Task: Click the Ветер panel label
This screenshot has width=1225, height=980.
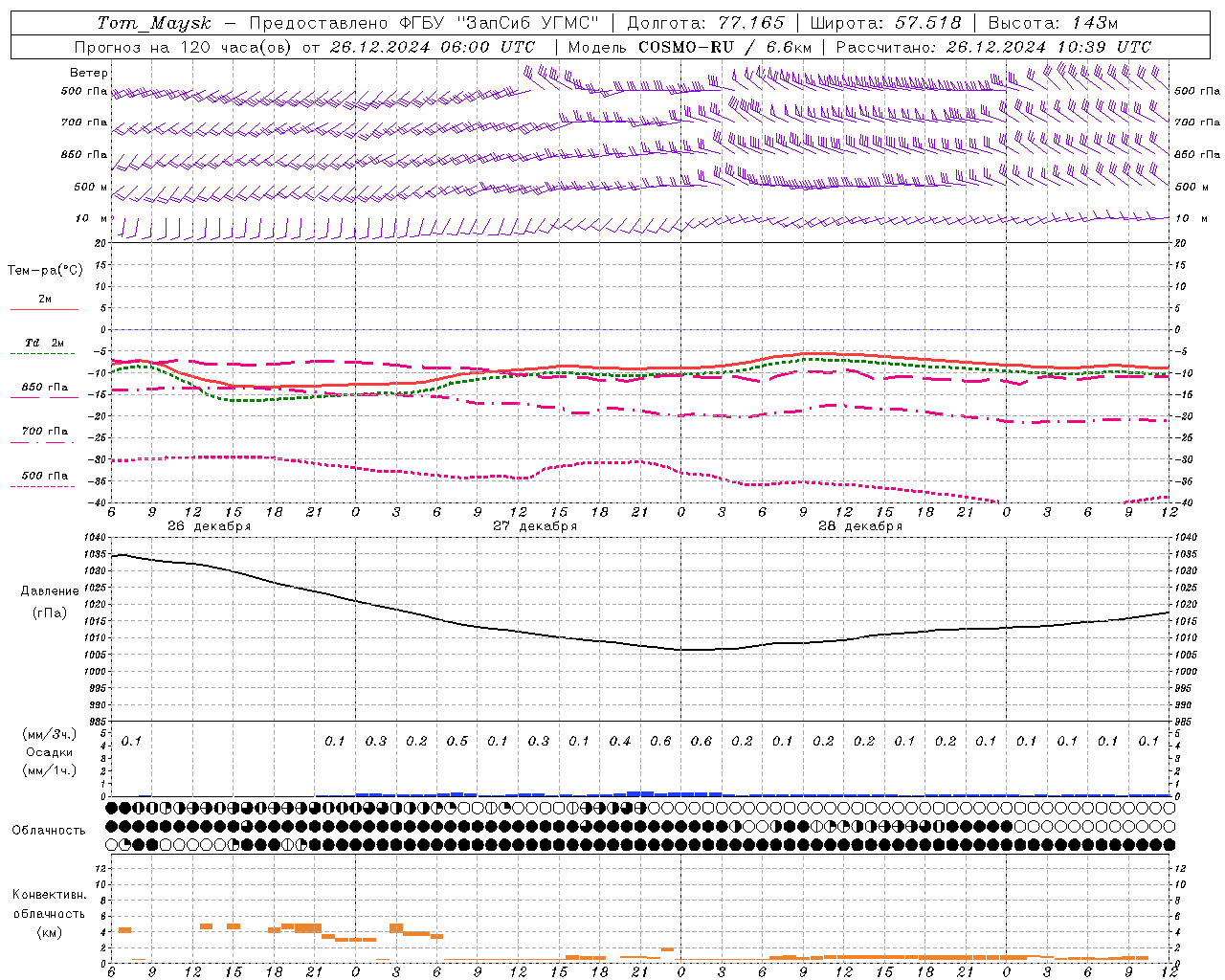Action: [x=89, y=73]
